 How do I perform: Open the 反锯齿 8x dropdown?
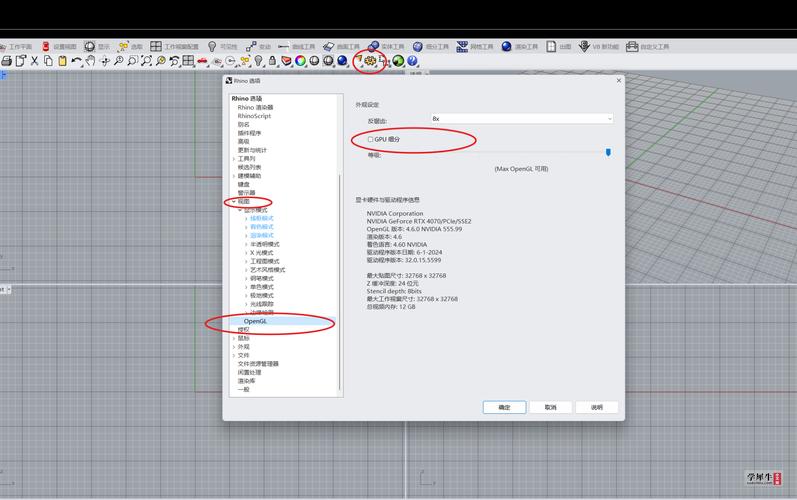pyautogui.click(x=522, y=118)
